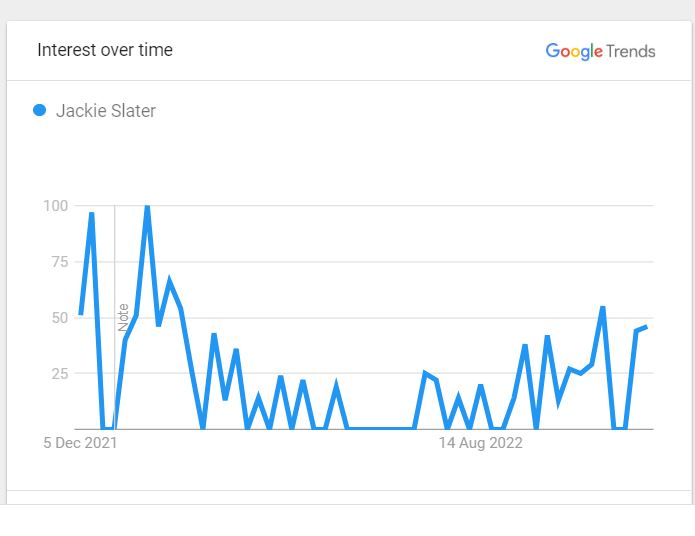The image size is (695, 536).
Task: Click the highest peak at 100 on chart
Action: (147, 207)
